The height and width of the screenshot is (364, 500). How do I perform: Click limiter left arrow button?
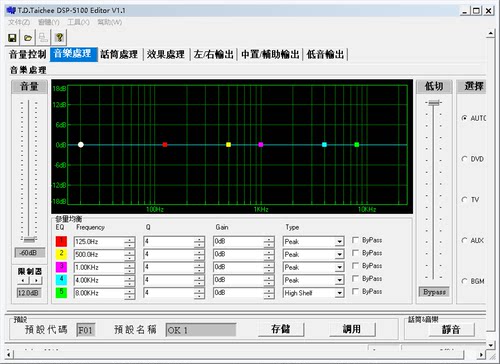(x=22, y=281)
